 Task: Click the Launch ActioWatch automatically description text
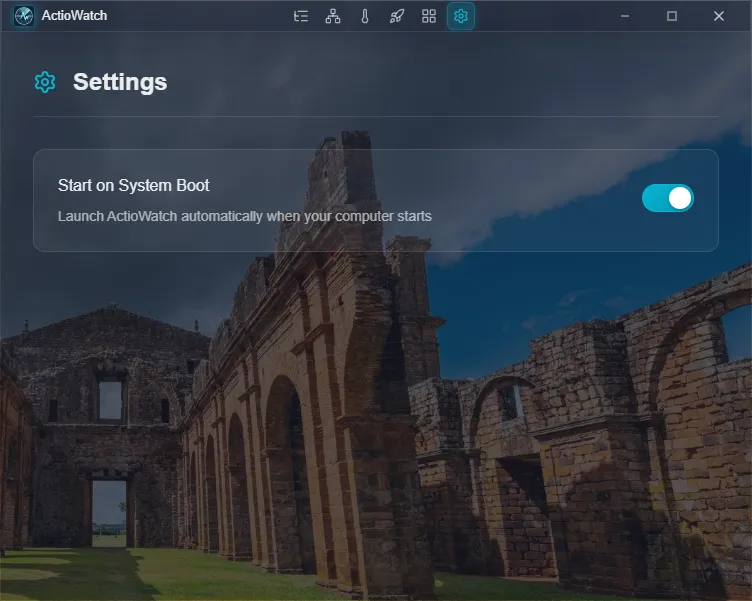(245, 216)
